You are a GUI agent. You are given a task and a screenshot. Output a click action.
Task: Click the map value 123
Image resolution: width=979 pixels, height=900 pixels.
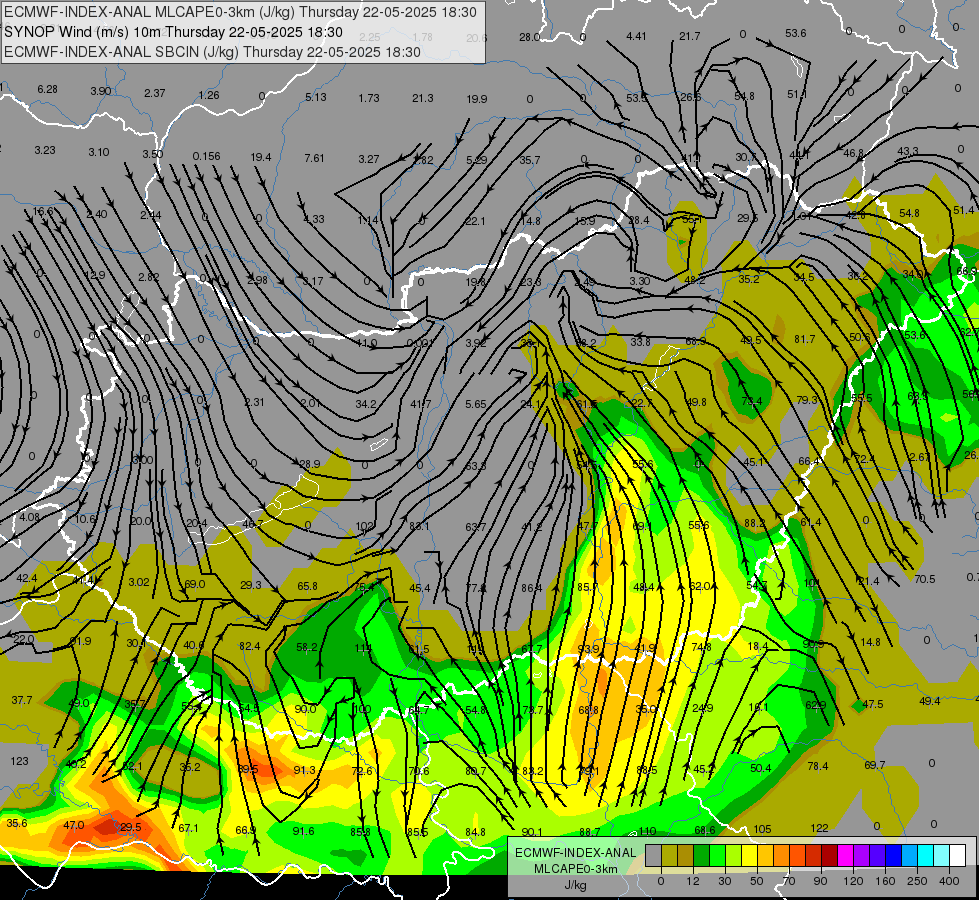click(19, 761)
